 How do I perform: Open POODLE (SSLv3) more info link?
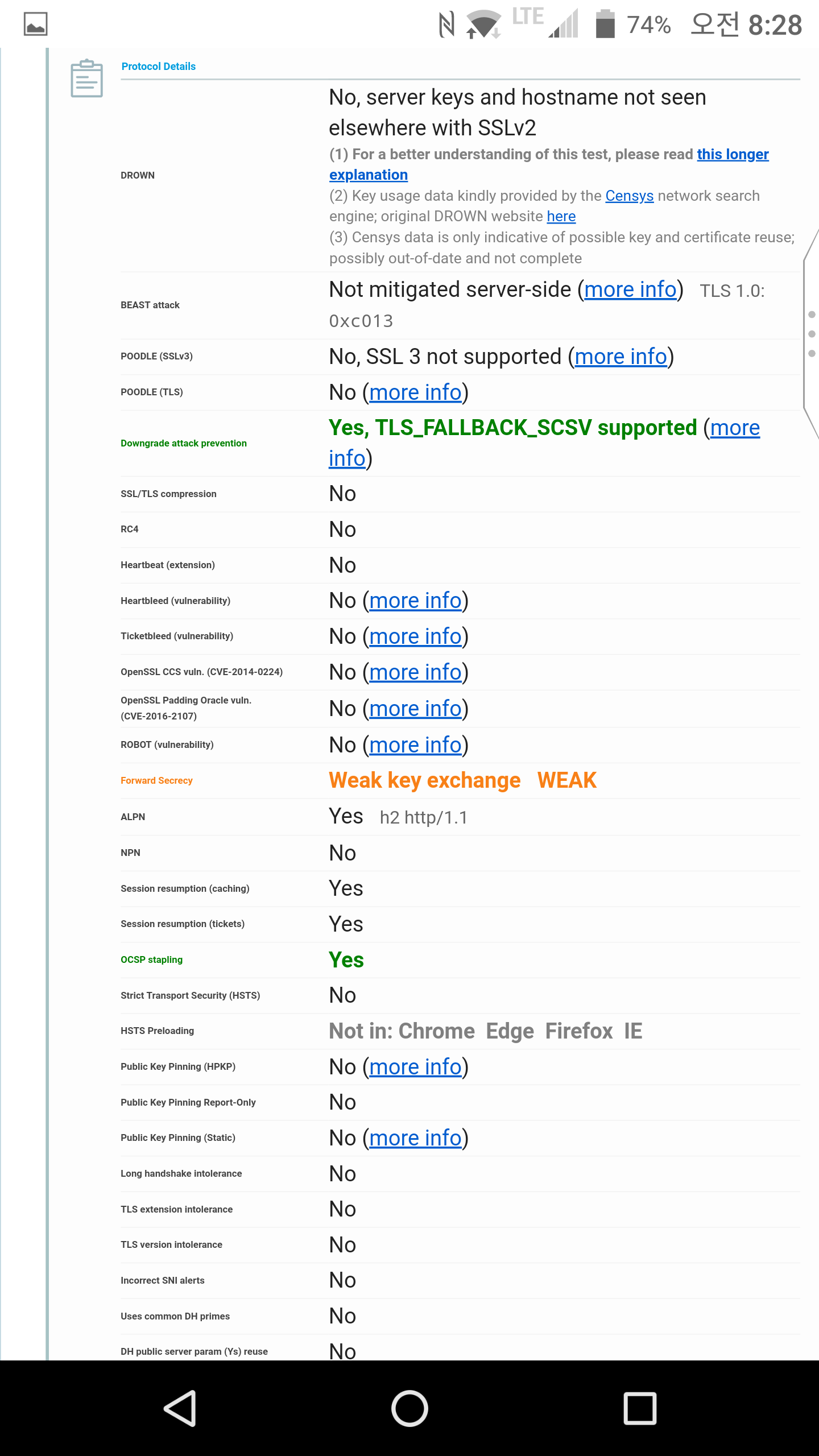[621, 357]
